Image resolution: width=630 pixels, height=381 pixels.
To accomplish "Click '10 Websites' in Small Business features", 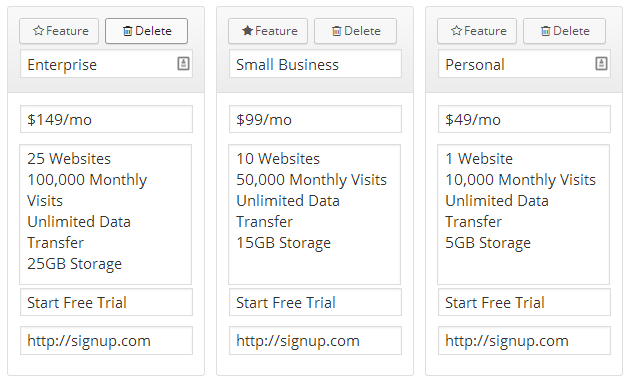I will [x=278, y=159].
